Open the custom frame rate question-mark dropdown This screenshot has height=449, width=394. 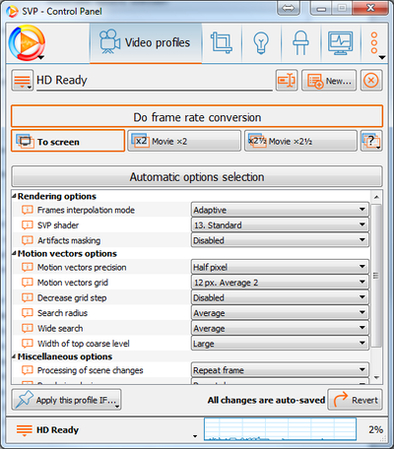(371, 141)
